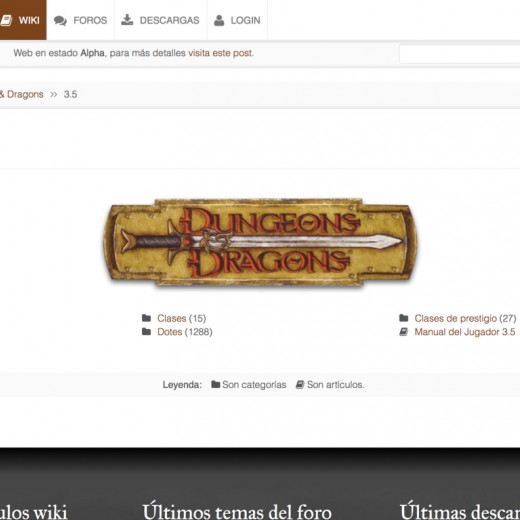Go to the LOGIN page
The image size is (520, 520).
tap(237, 20)
